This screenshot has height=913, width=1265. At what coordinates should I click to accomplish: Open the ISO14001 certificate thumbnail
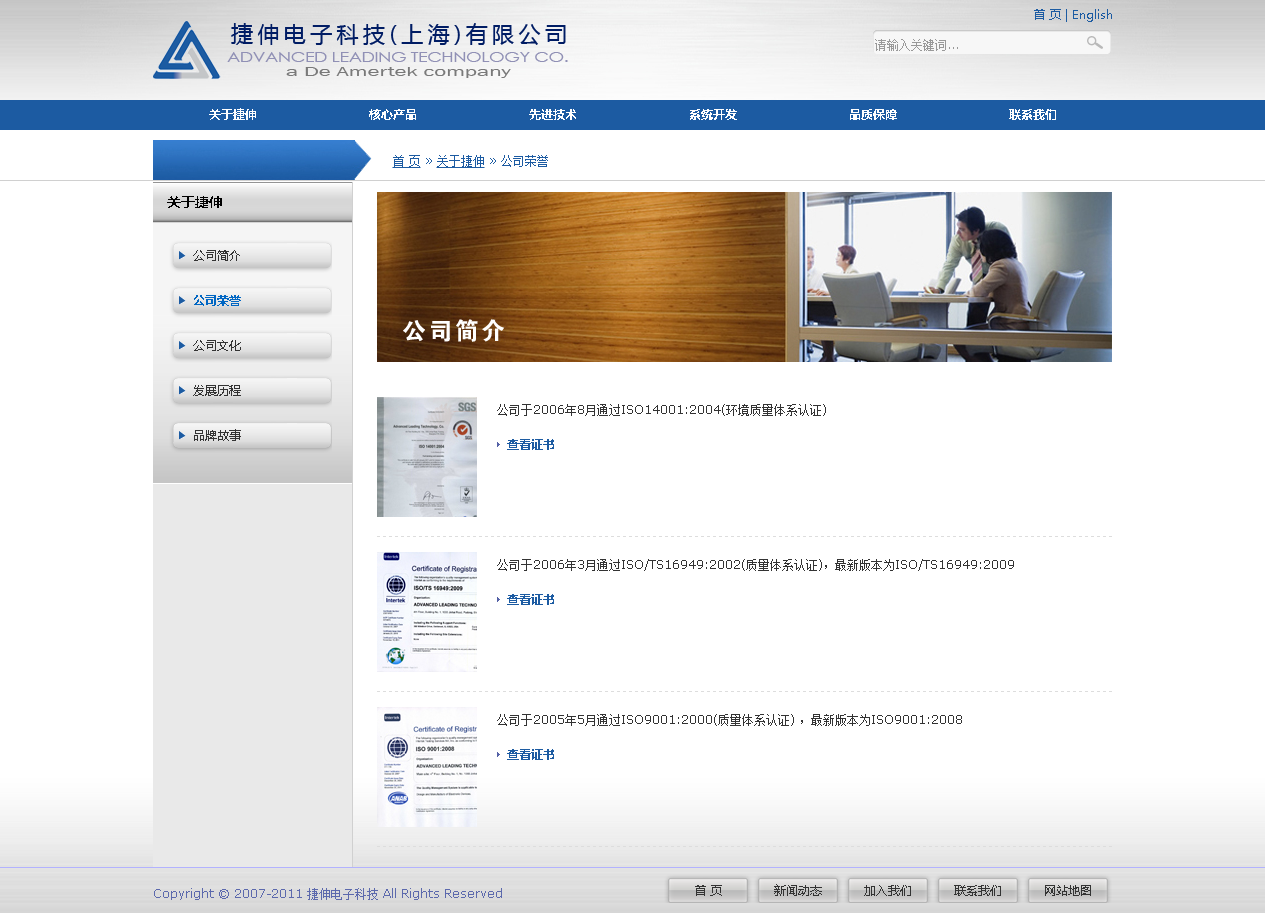click(427, 457)
